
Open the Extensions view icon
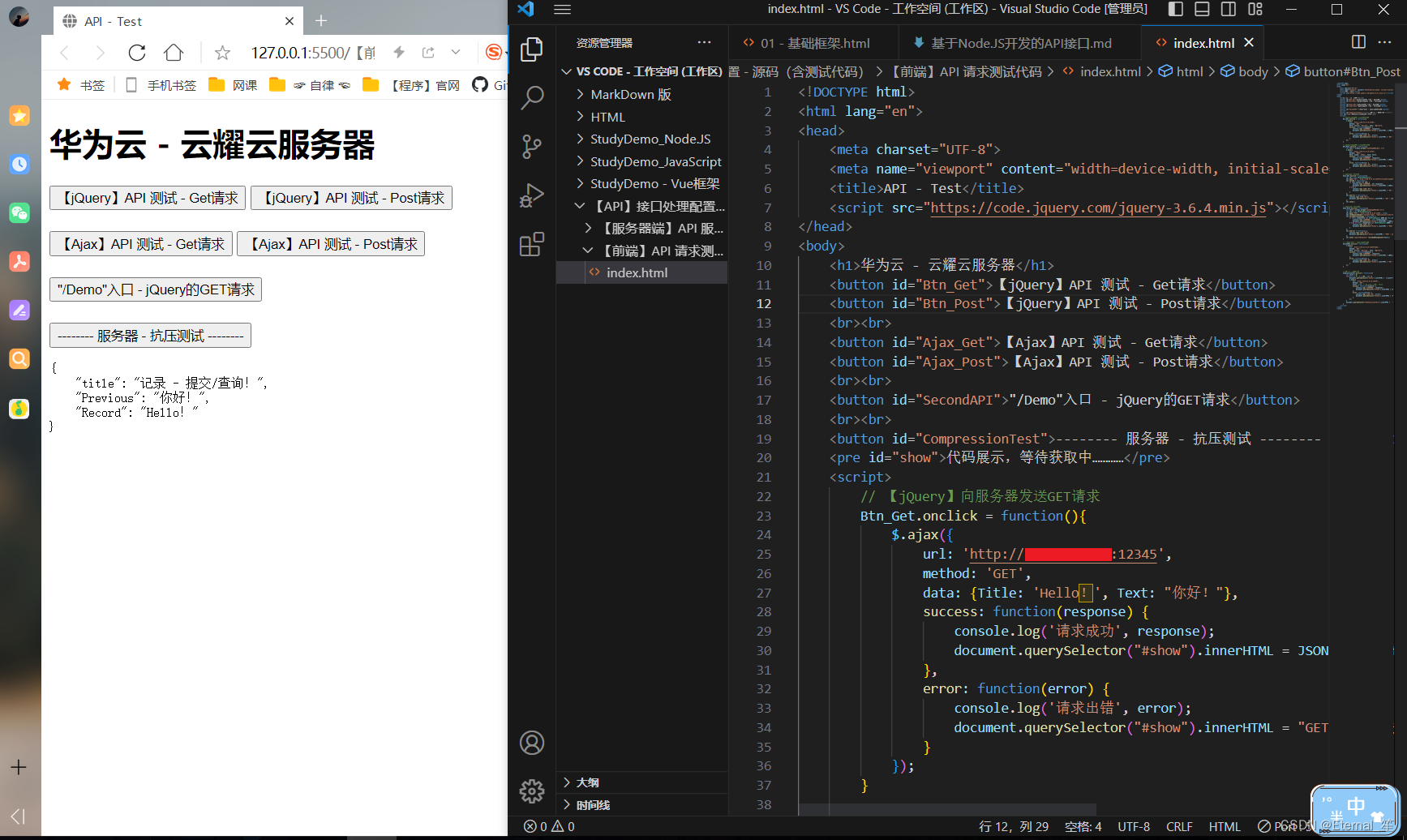click(532, 244)
